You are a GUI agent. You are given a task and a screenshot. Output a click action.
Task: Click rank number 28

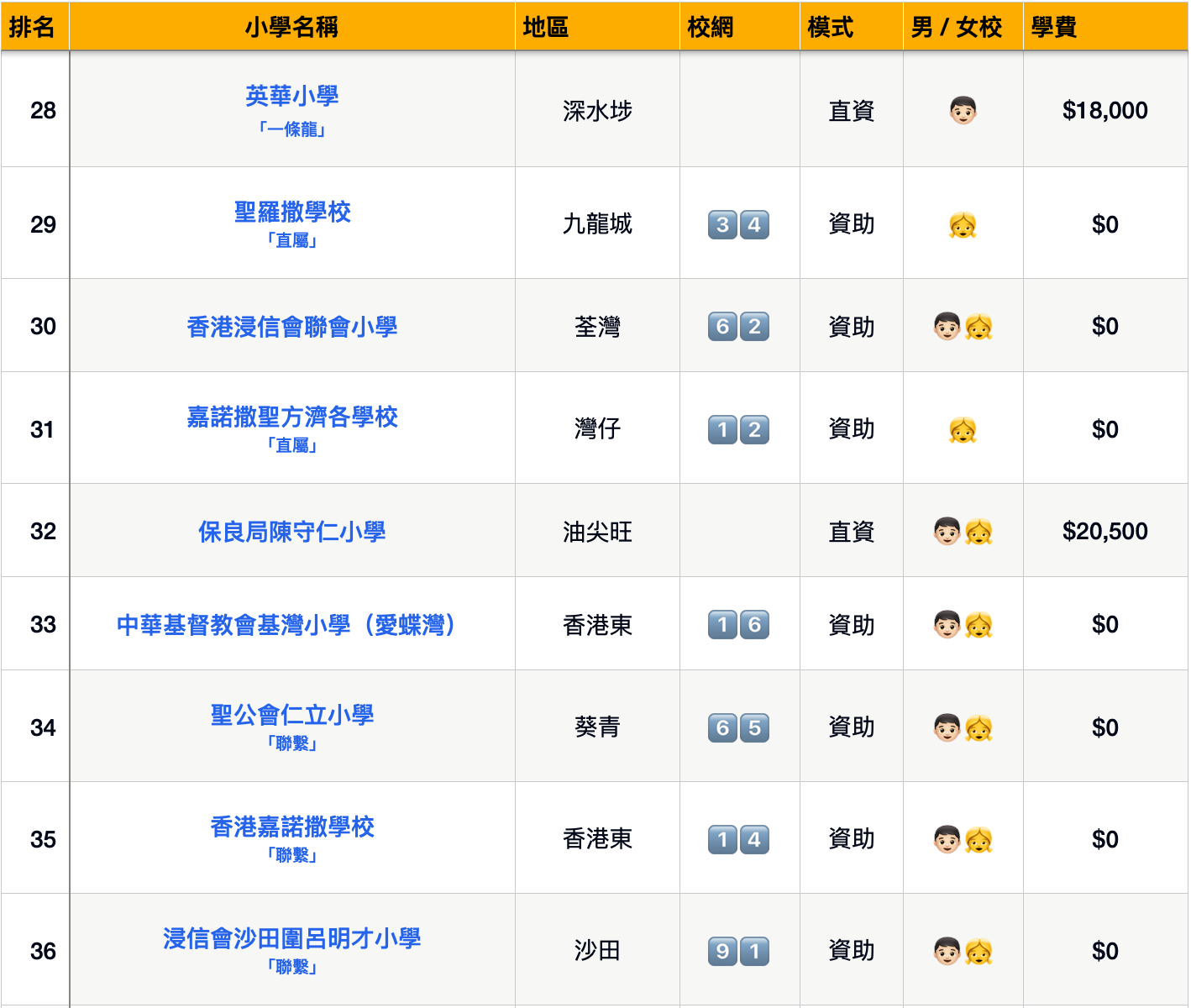point(43,111)
